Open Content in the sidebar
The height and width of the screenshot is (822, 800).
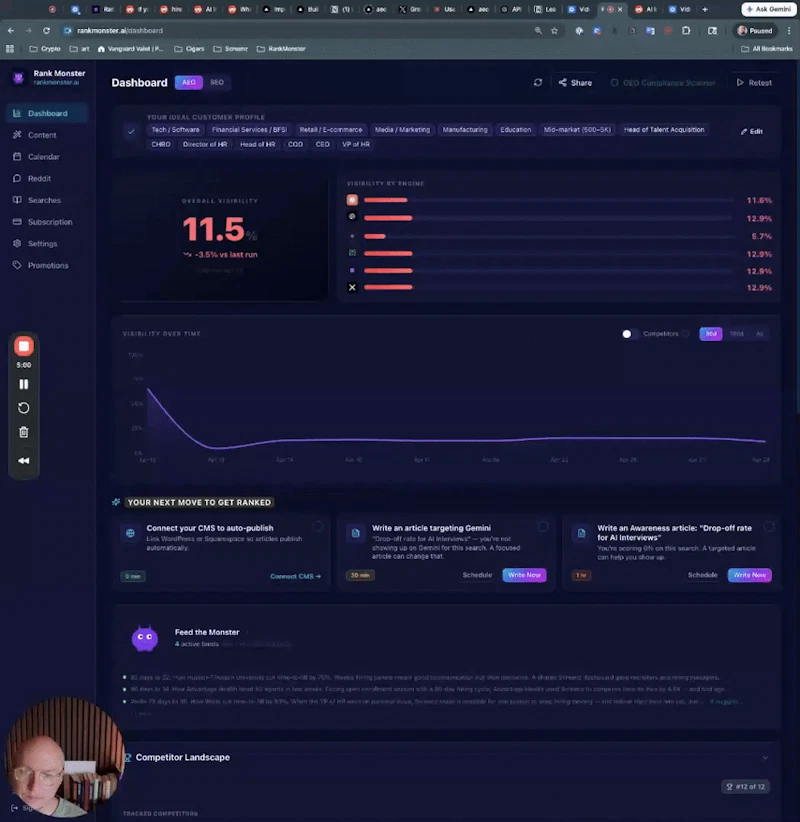pos(42,135)
